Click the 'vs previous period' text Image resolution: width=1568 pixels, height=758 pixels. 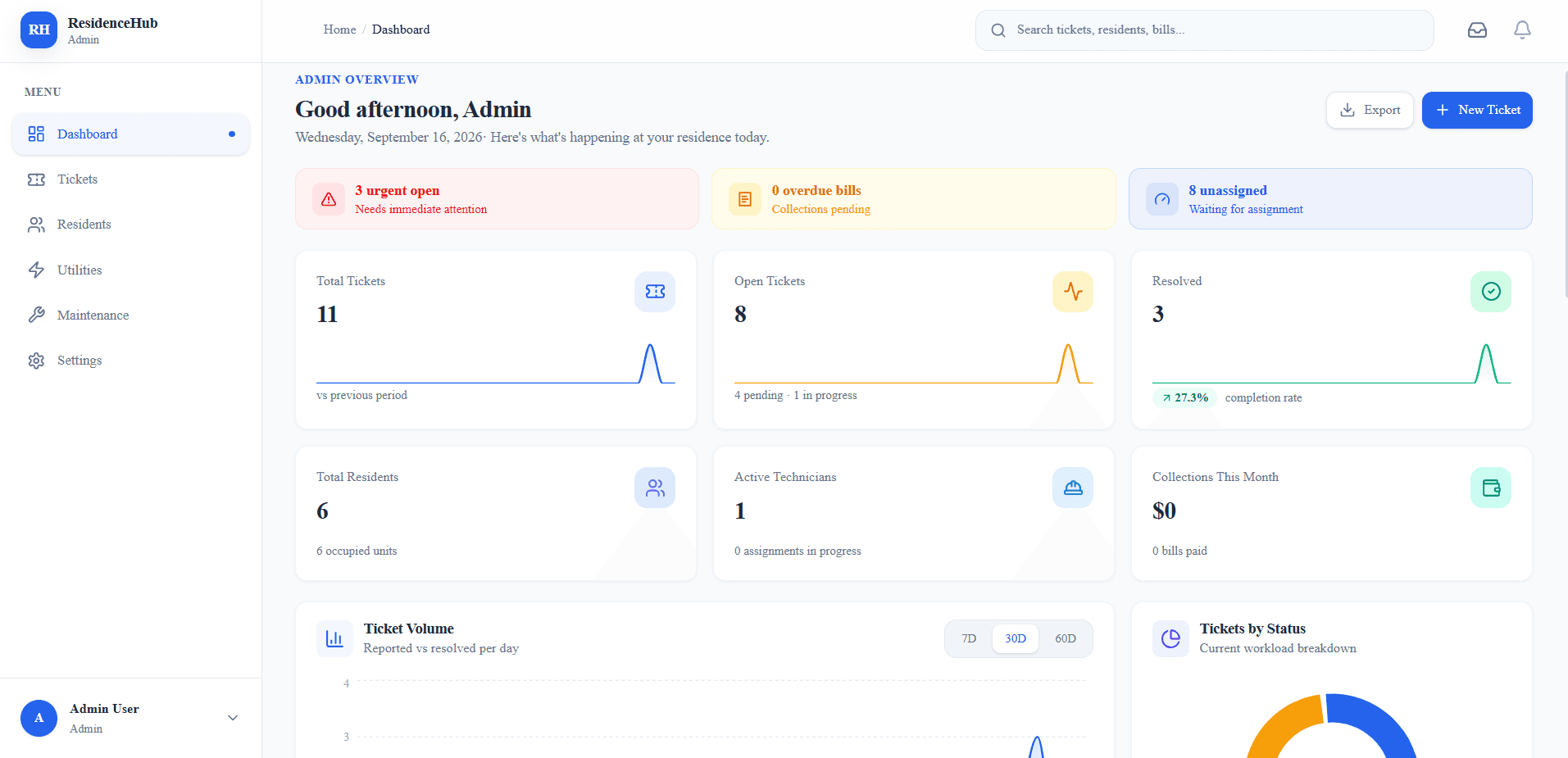(361, 395)
